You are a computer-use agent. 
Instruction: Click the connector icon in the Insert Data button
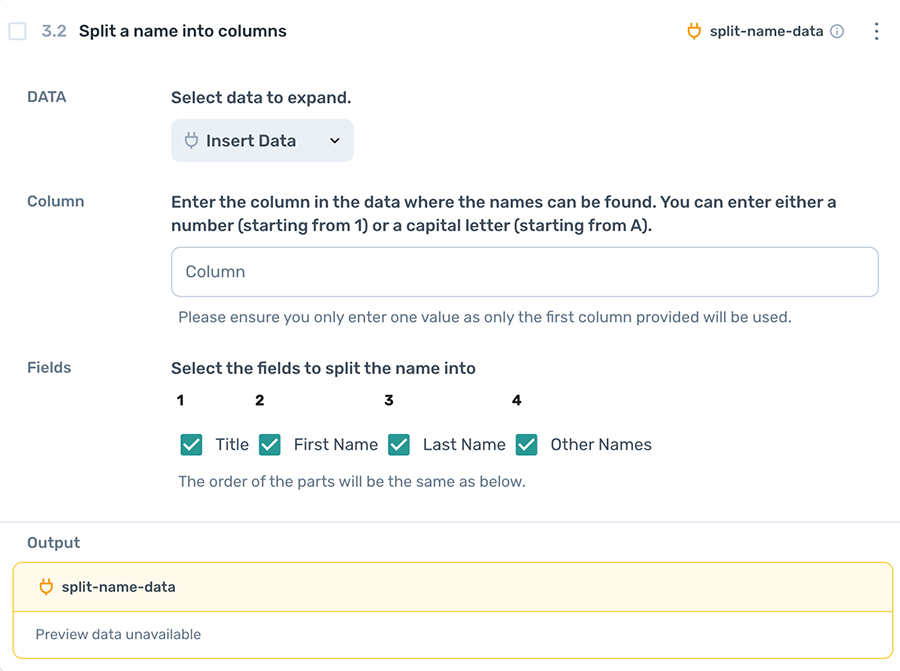(x=190, y=140)
